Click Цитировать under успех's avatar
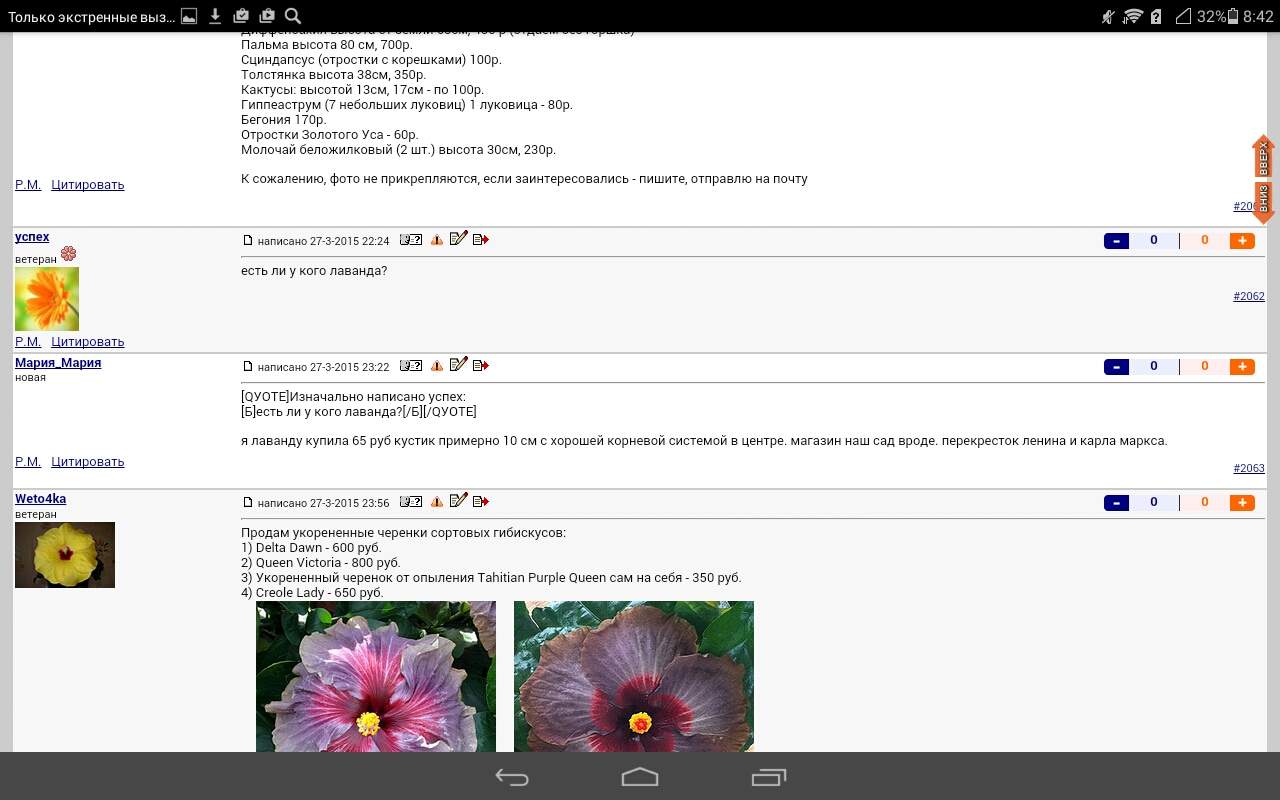1280x800 pixels. click(88, 342)
